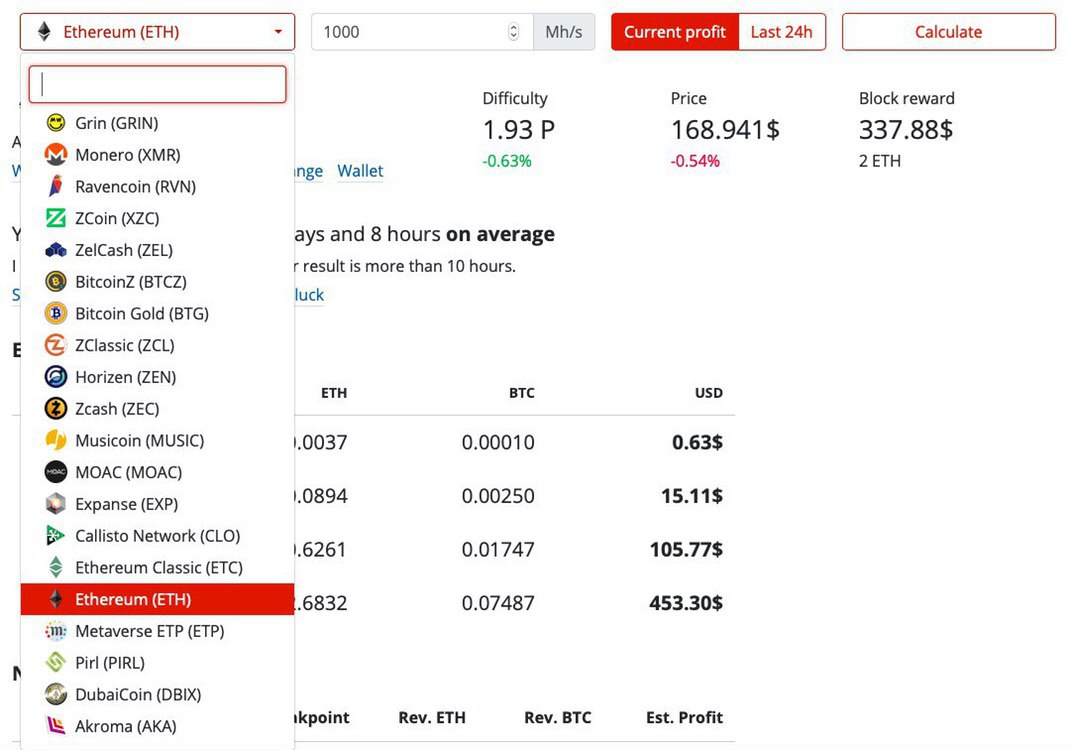The height and width of the screenshot is (750, 1072).
Task: Select Grin (GRIN) from the coin list
Action: [x=157, y=123]
